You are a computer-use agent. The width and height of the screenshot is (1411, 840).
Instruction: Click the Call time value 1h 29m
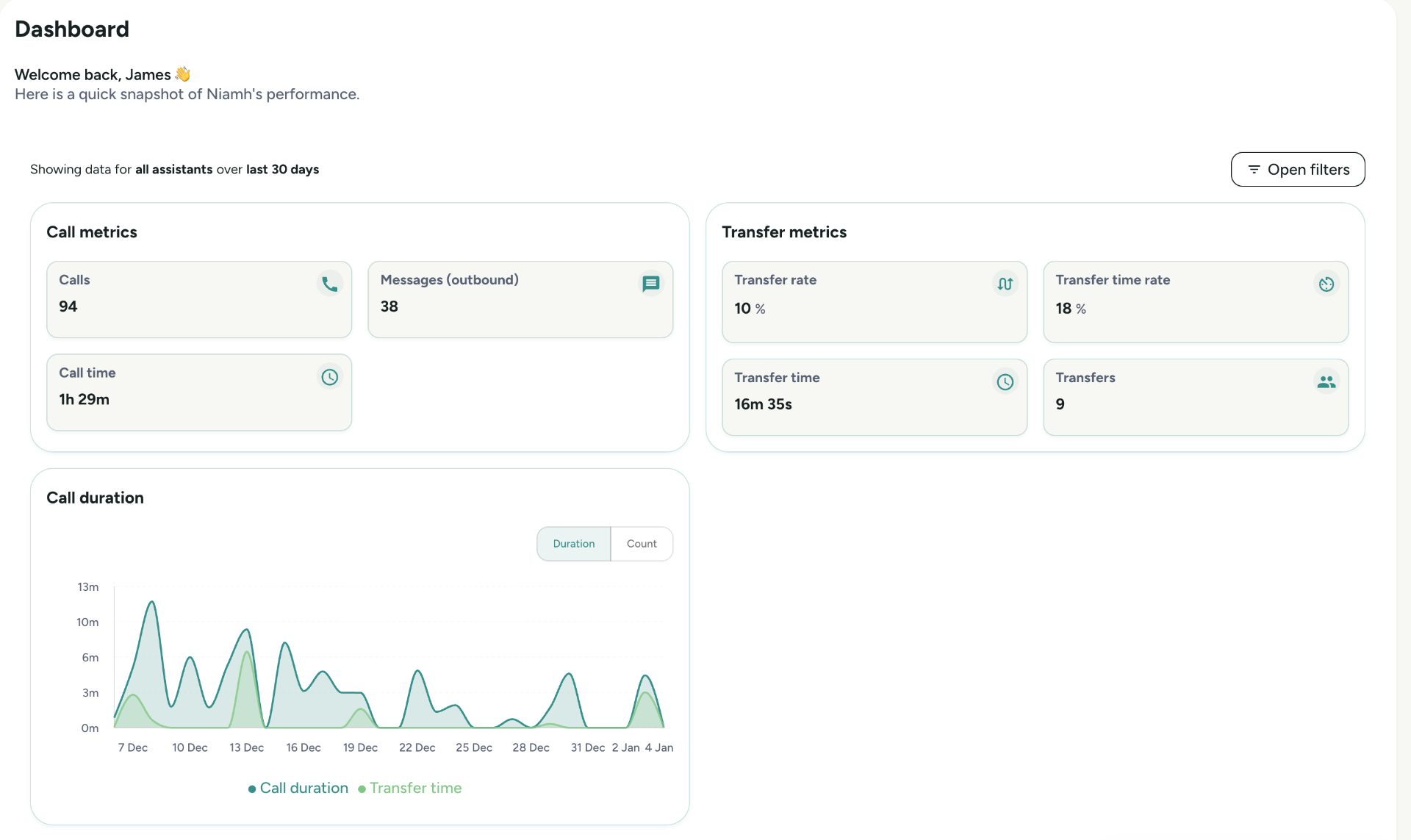coord(85,400)
